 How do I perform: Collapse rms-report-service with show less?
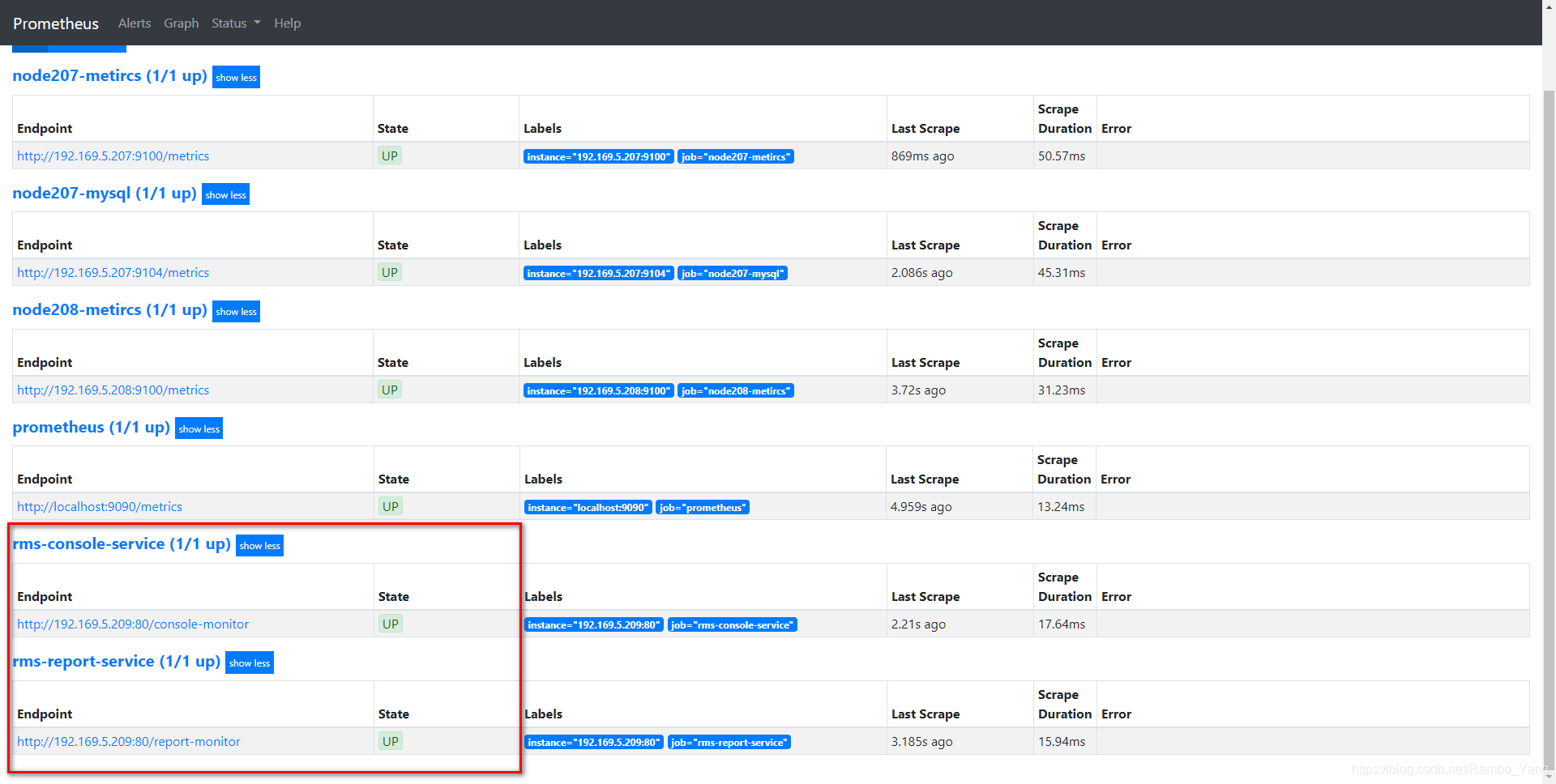pos(250,663)
